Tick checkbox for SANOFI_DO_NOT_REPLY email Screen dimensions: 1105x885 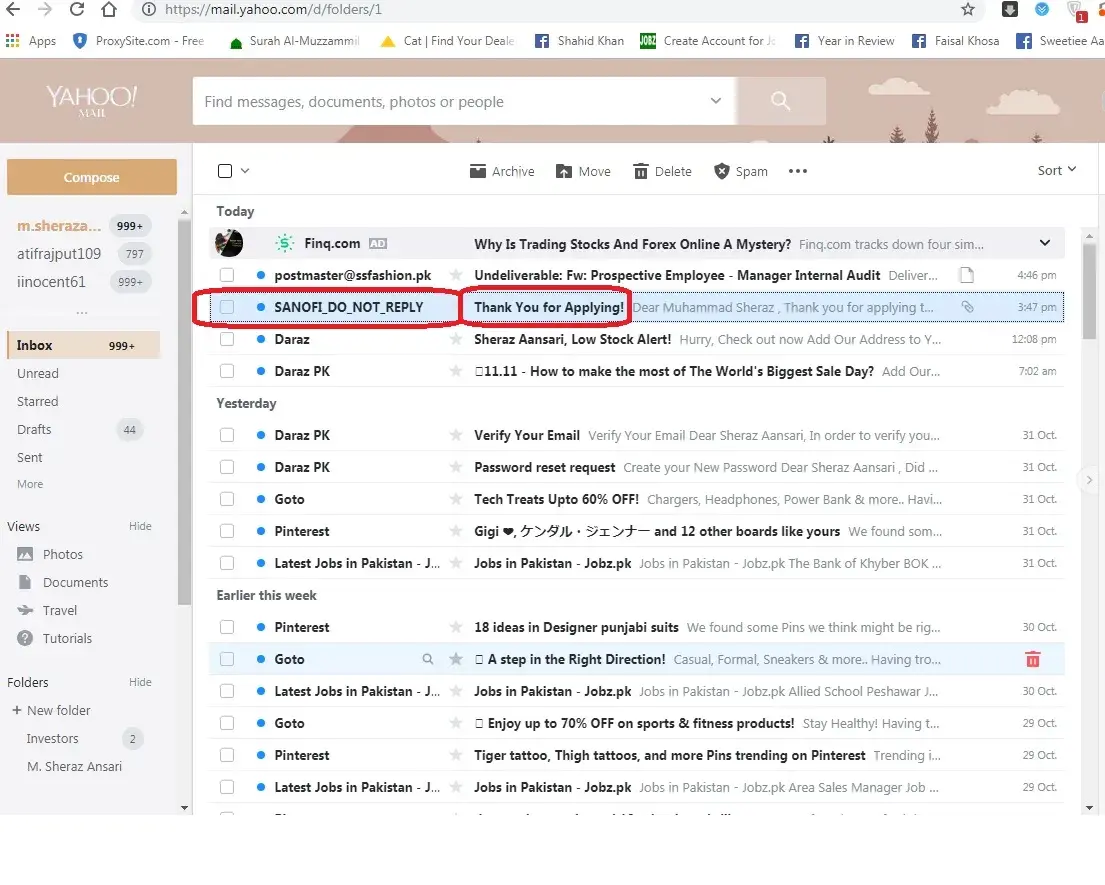pos(227,307)
